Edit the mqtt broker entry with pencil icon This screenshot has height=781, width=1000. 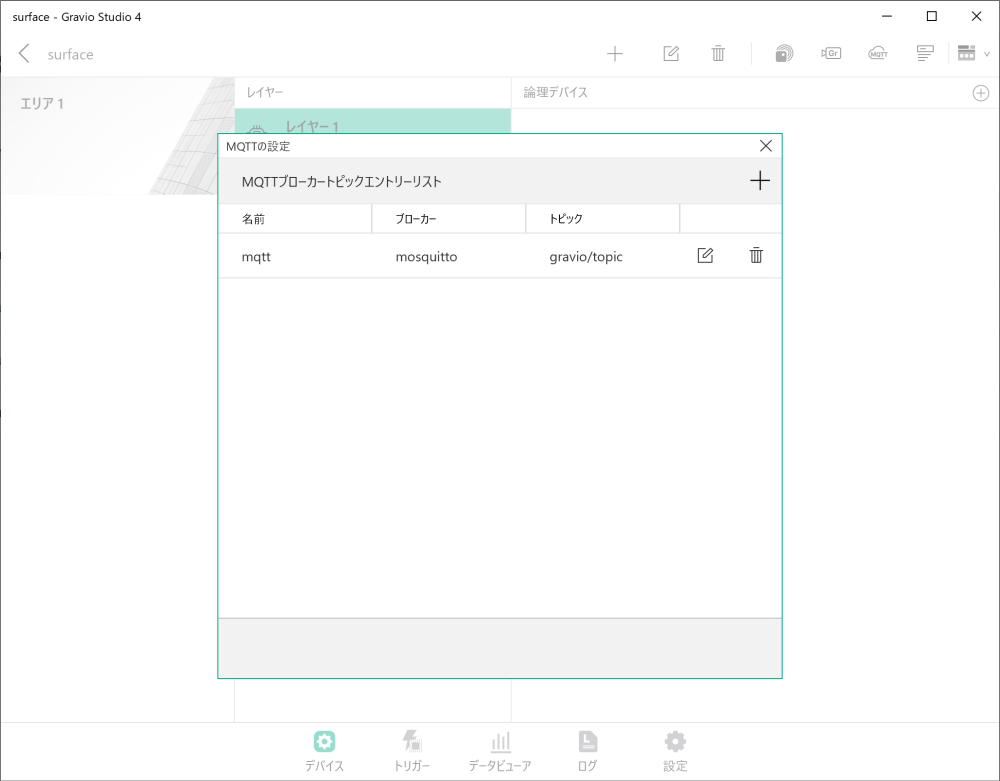click(705, 255)
